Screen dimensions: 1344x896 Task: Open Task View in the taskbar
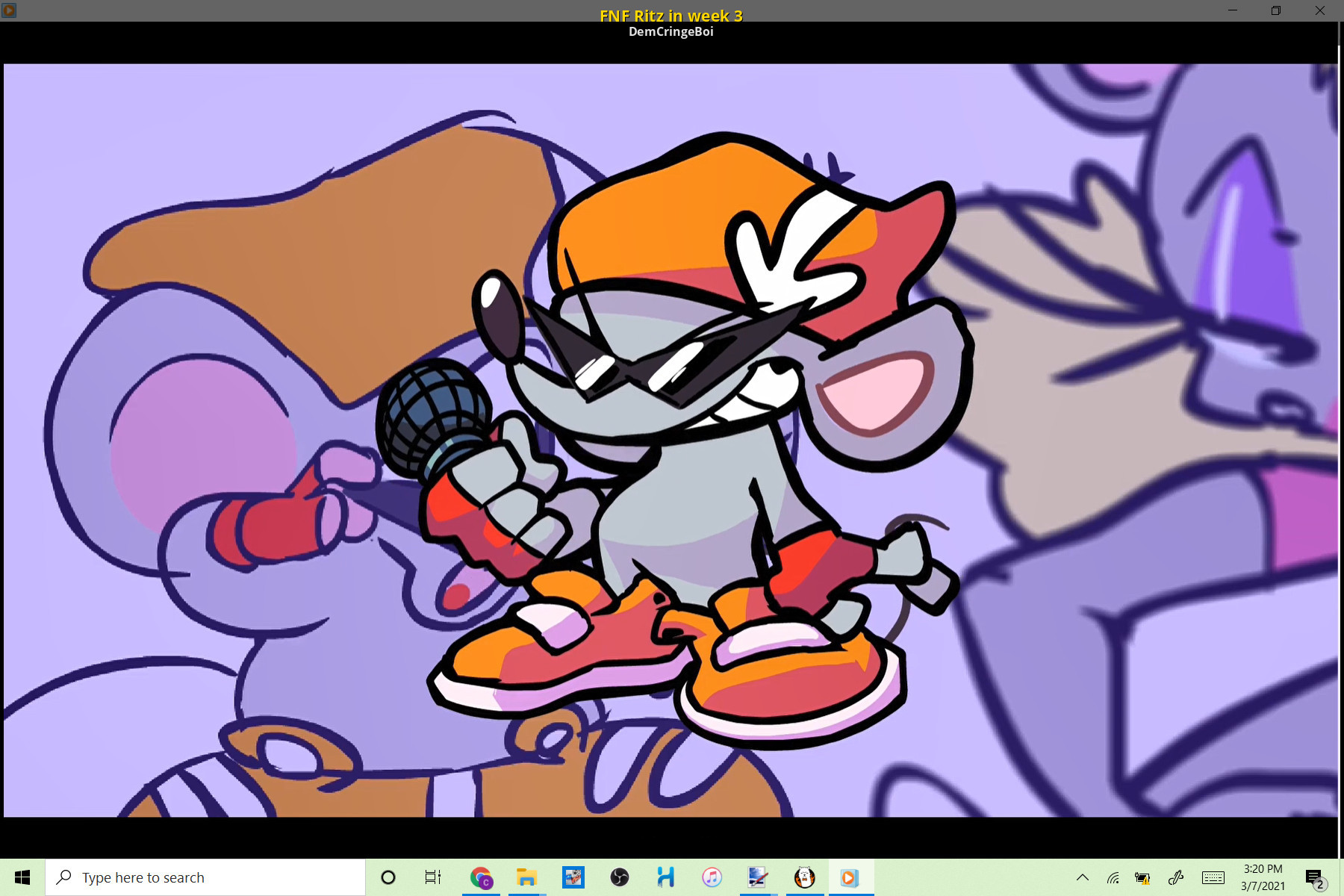433,877
